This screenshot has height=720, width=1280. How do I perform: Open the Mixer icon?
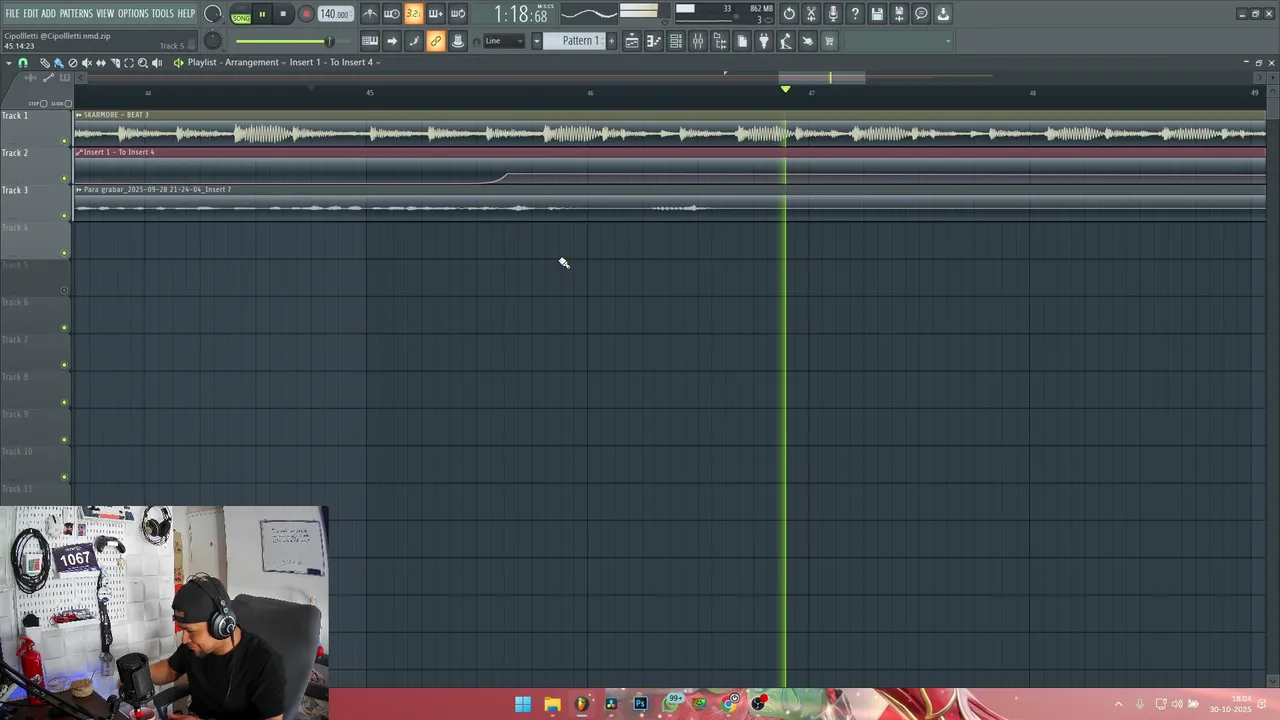tap(698, 41)
